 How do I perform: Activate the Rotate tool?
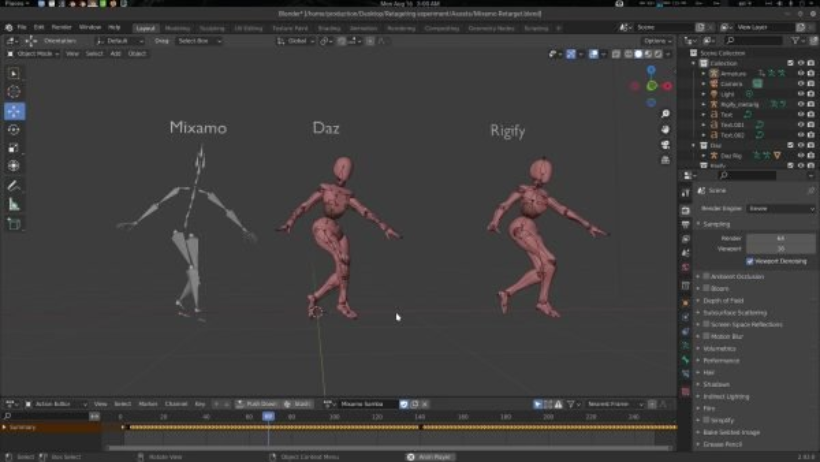pos(14,130)
